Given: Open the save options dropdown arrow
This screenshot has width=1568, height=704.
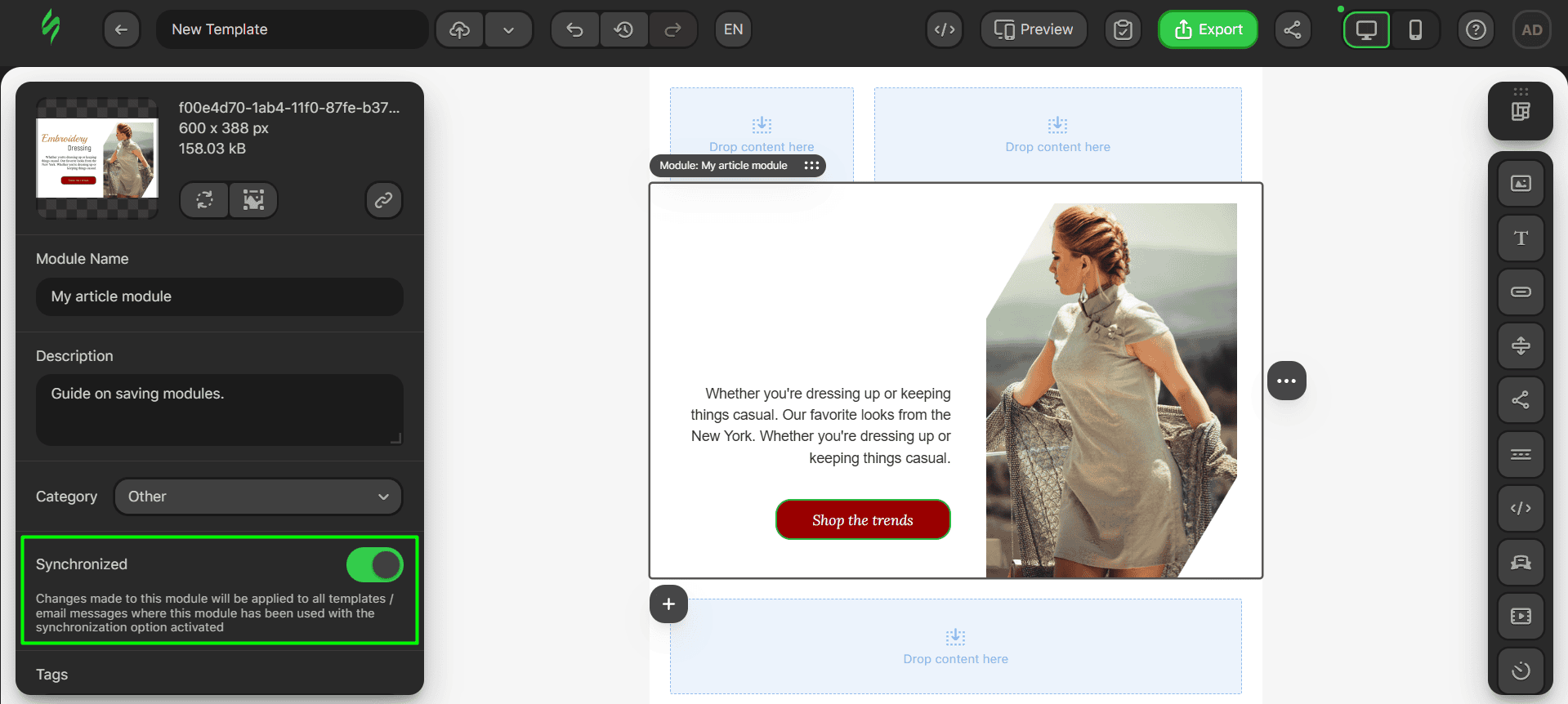Looking at the screenshot, I should 508,30.
